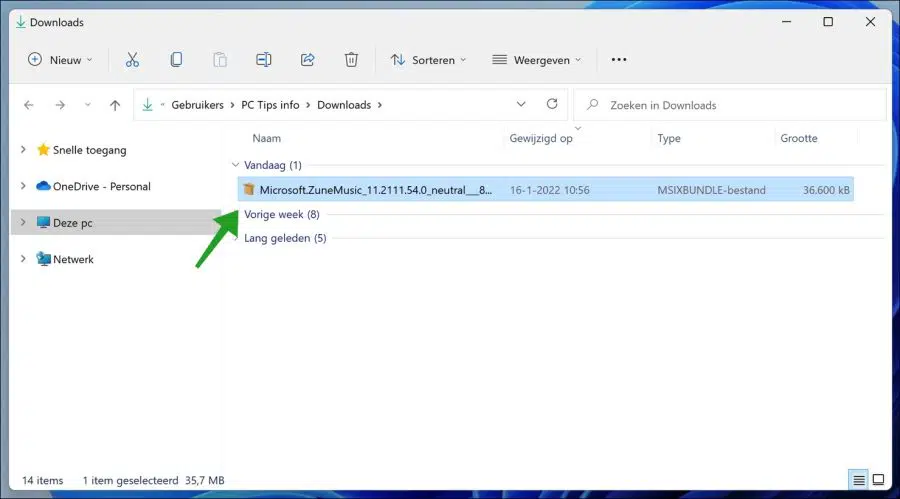Click the Copy icon in toolbar
The width and height of the screenshot is (900, 499).
tap(176, 60)
